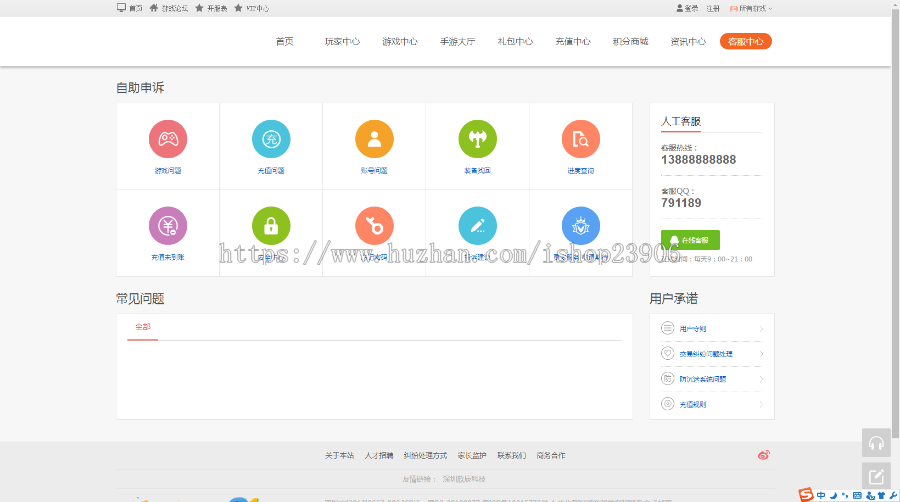The image size is (900, 502).
Task: Open the 家长监护 footer link
Action: click(472, 456)
